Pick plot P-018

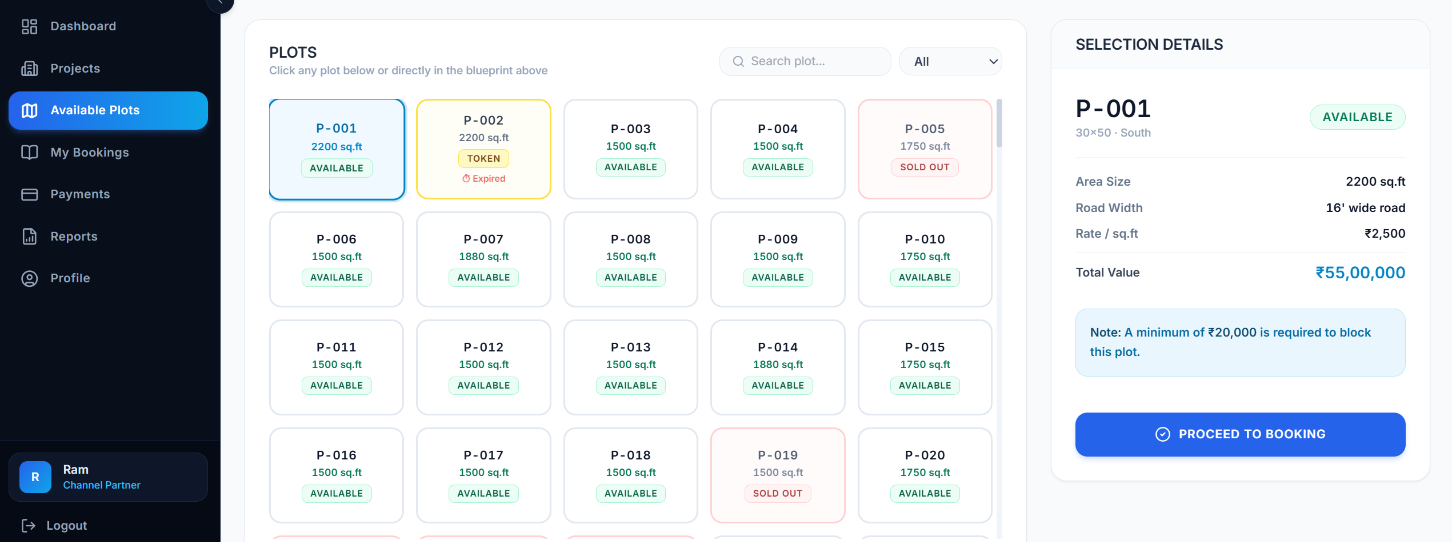point(631,475)
